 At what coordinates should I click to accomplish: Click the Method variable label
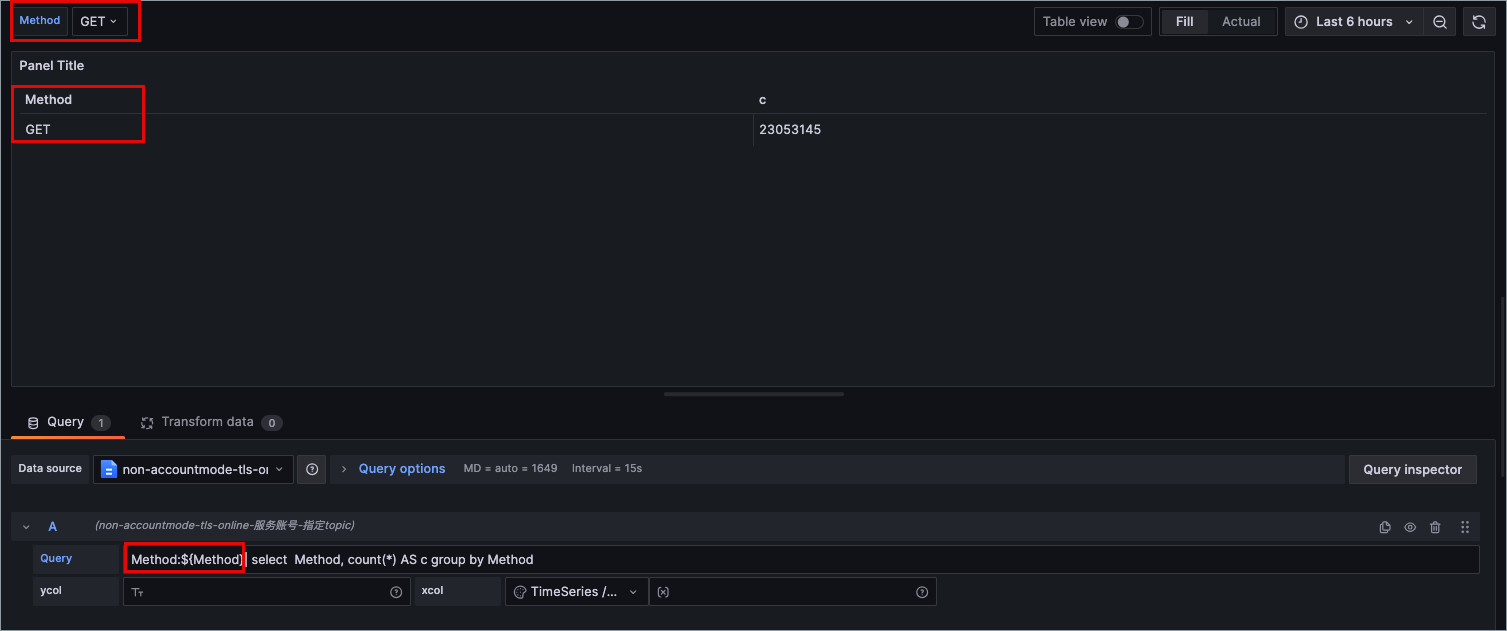(x=40, y=21)
